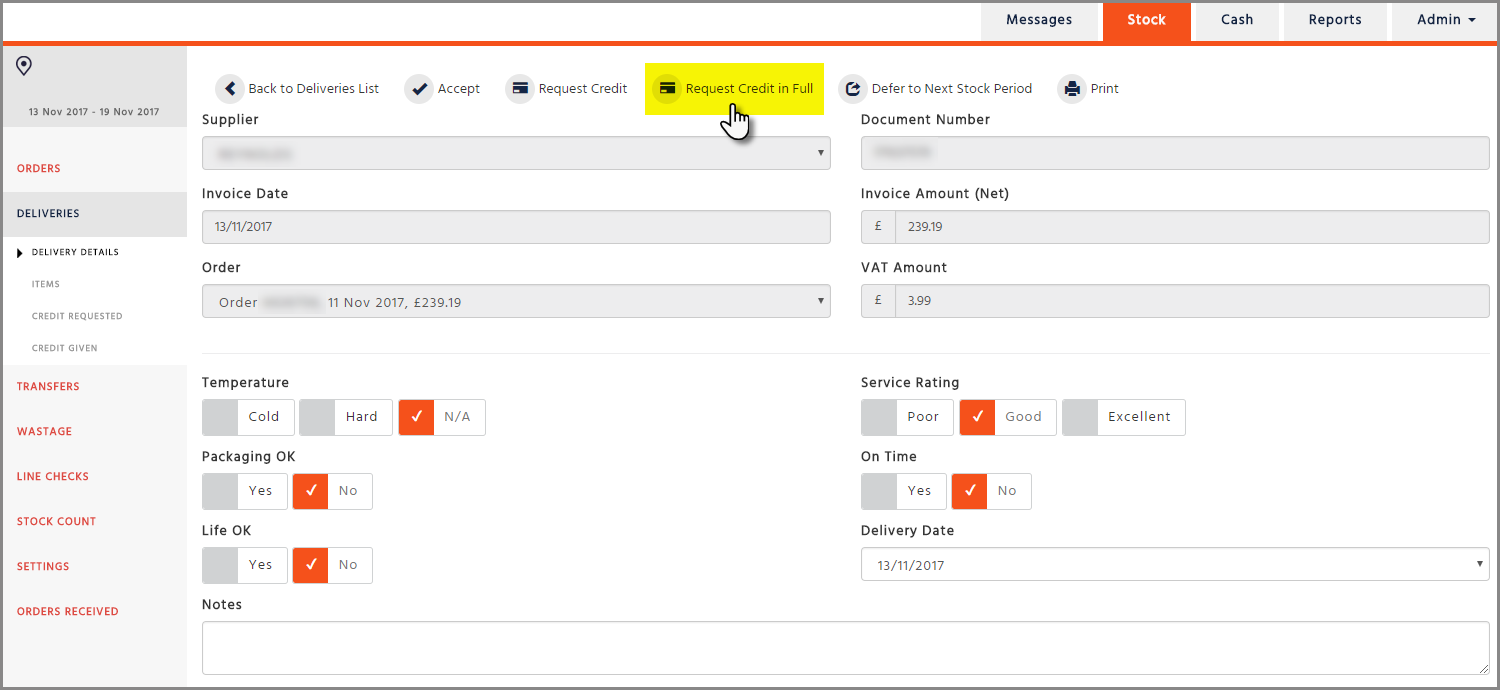This screenshot has width=1500, height=690.
Task: Click Request Credit button label
Action: click(583, 89)
